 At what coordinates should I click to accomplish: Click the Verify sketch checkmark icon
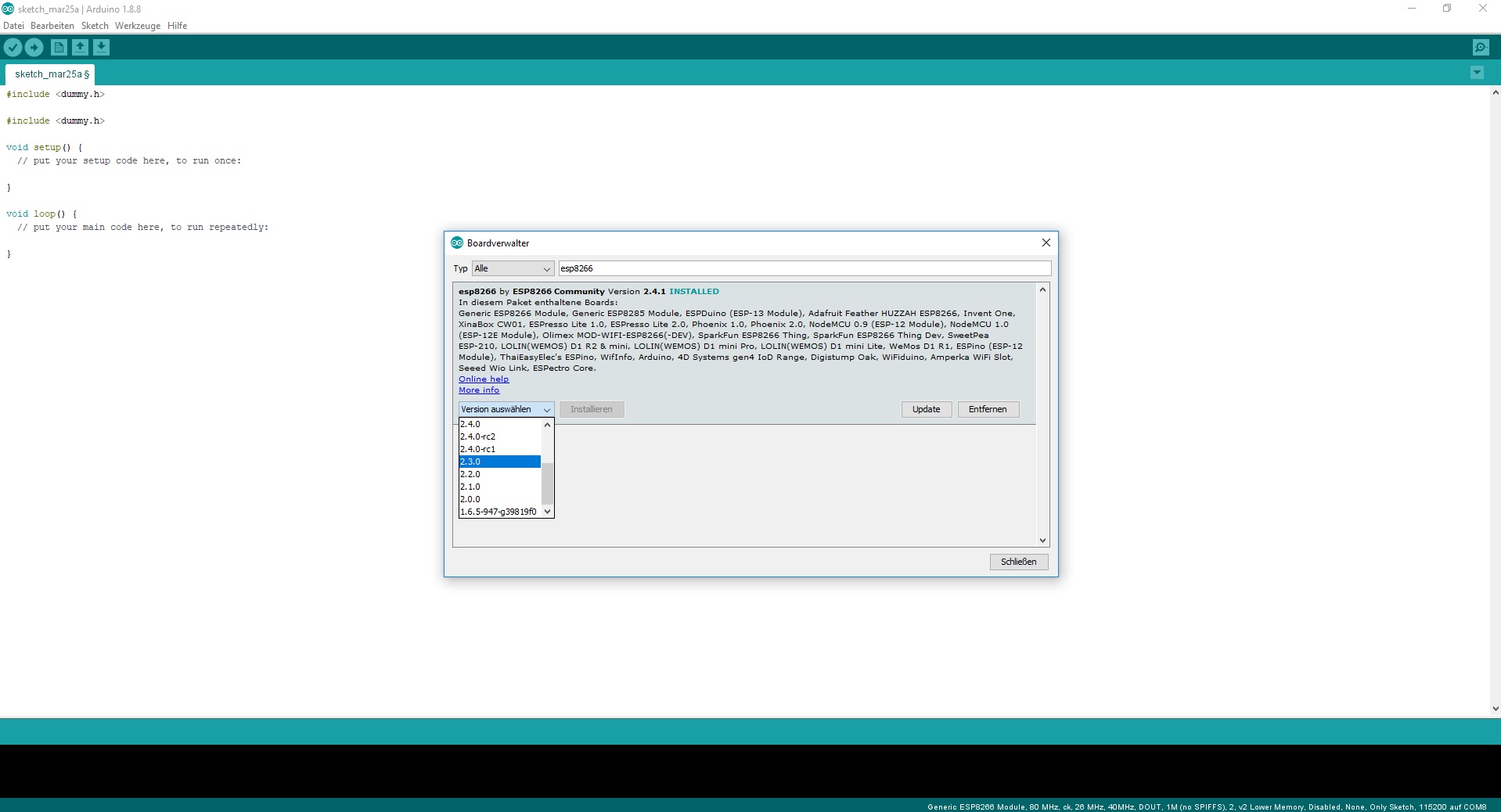pos(13,48)
